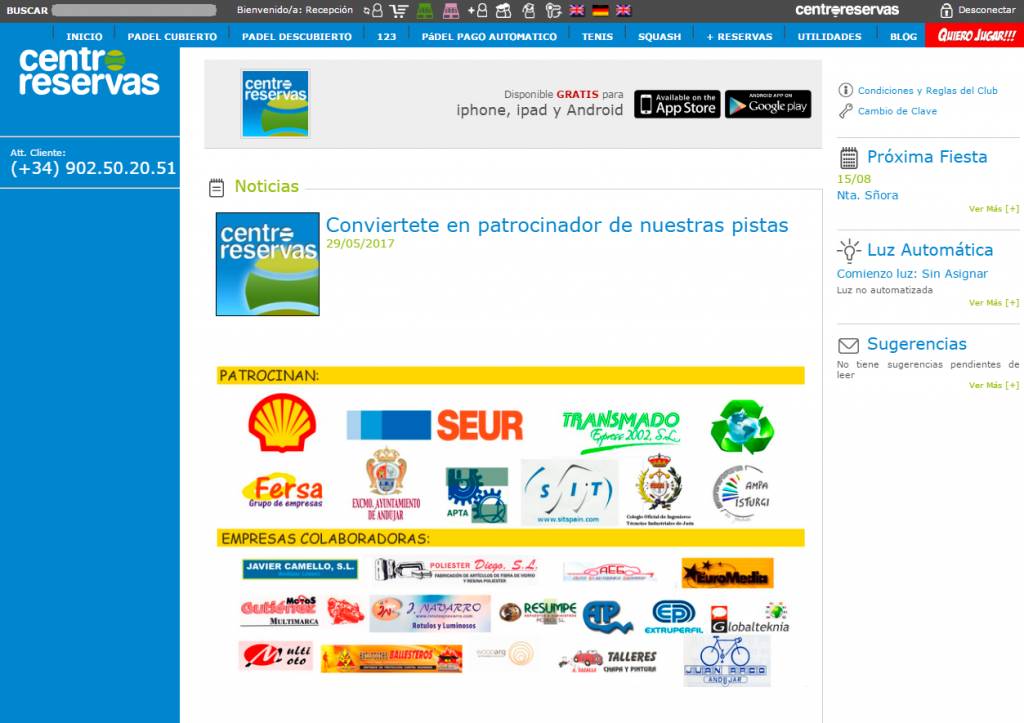Click the hair dryer icon

pyautogui.click(x=553, y=10)
